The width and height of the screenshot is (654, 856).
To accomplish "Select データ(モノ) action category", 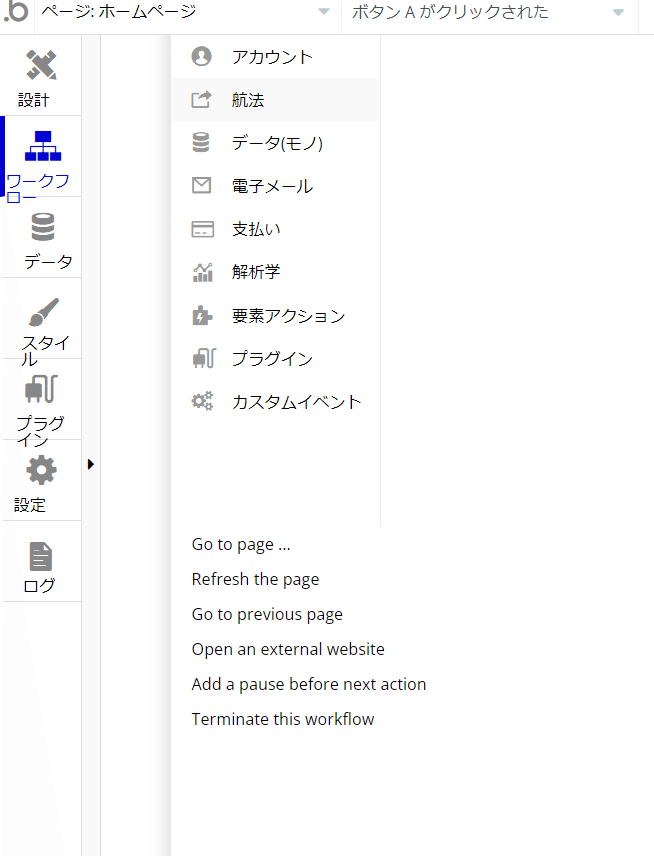I will [x=276, y=142].
